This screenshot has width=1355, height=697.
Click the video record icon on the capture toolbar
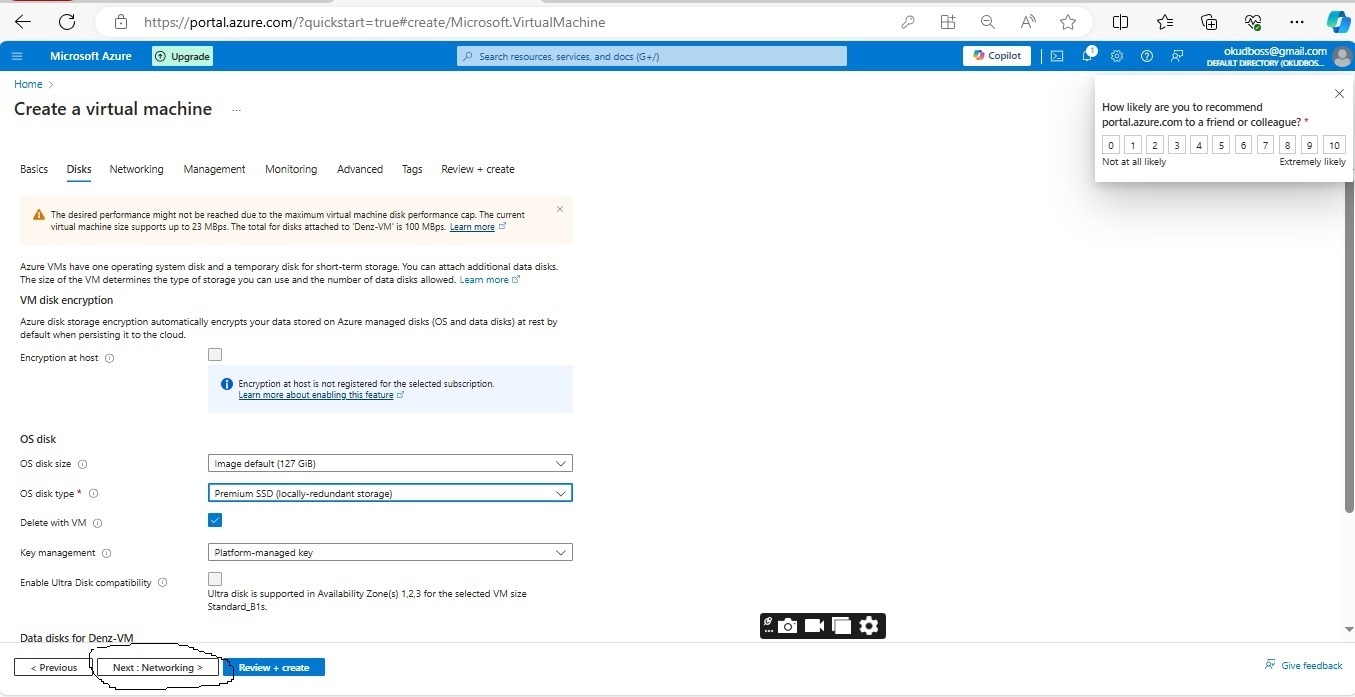tap(814, 626)
